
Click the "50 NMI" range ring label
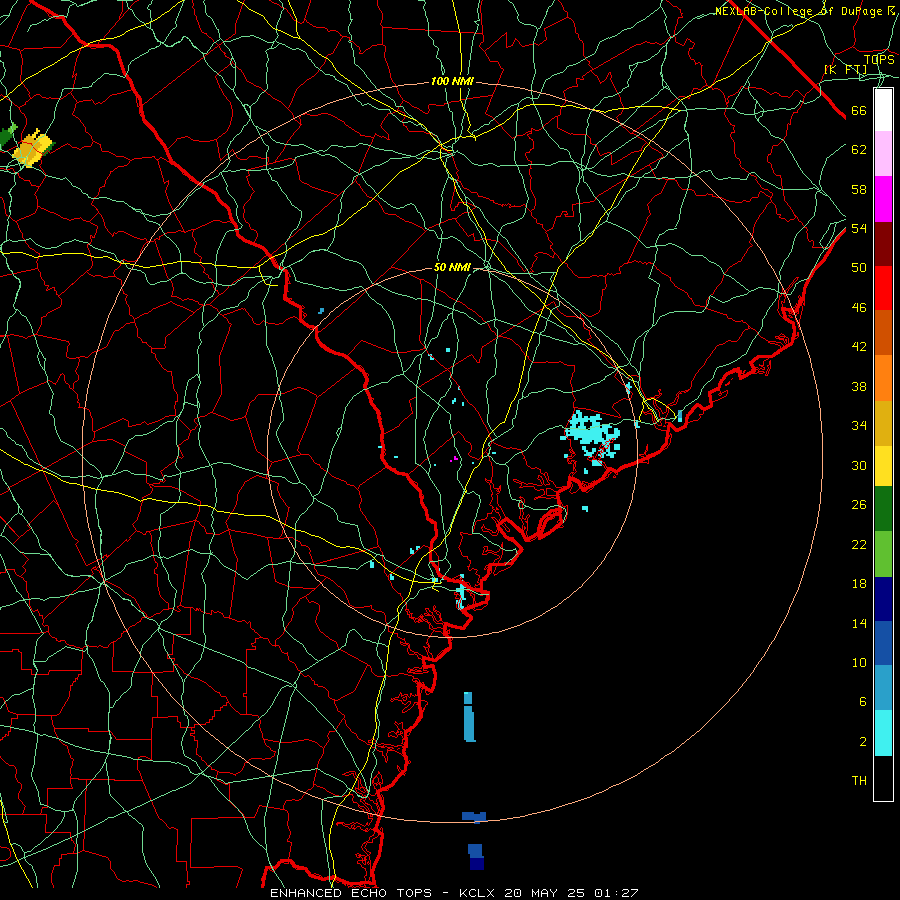pos(452,267)
